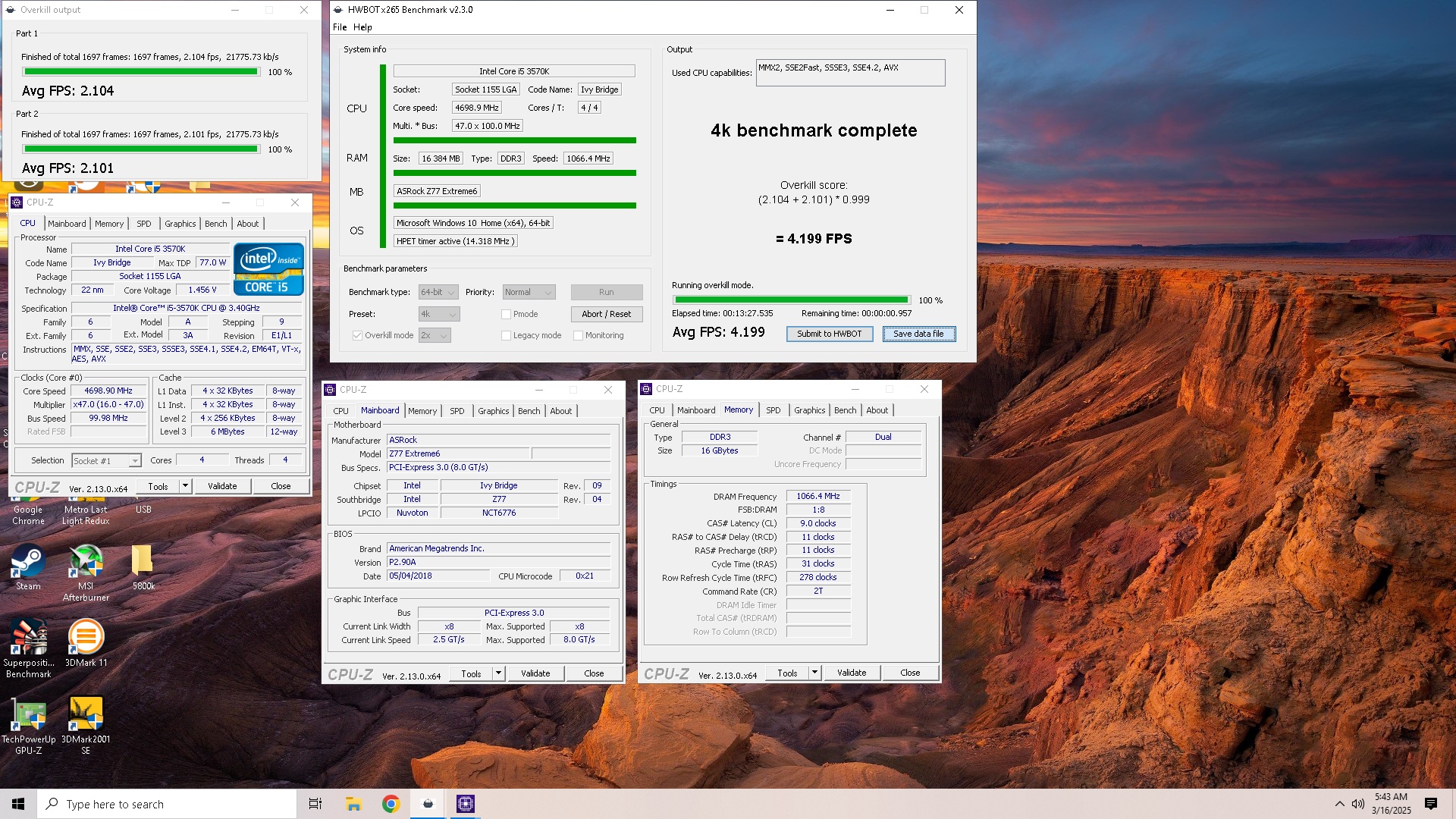Open the notification center icon
The width and height of the screenshot is (1456, 819).
coord(1431,804)
